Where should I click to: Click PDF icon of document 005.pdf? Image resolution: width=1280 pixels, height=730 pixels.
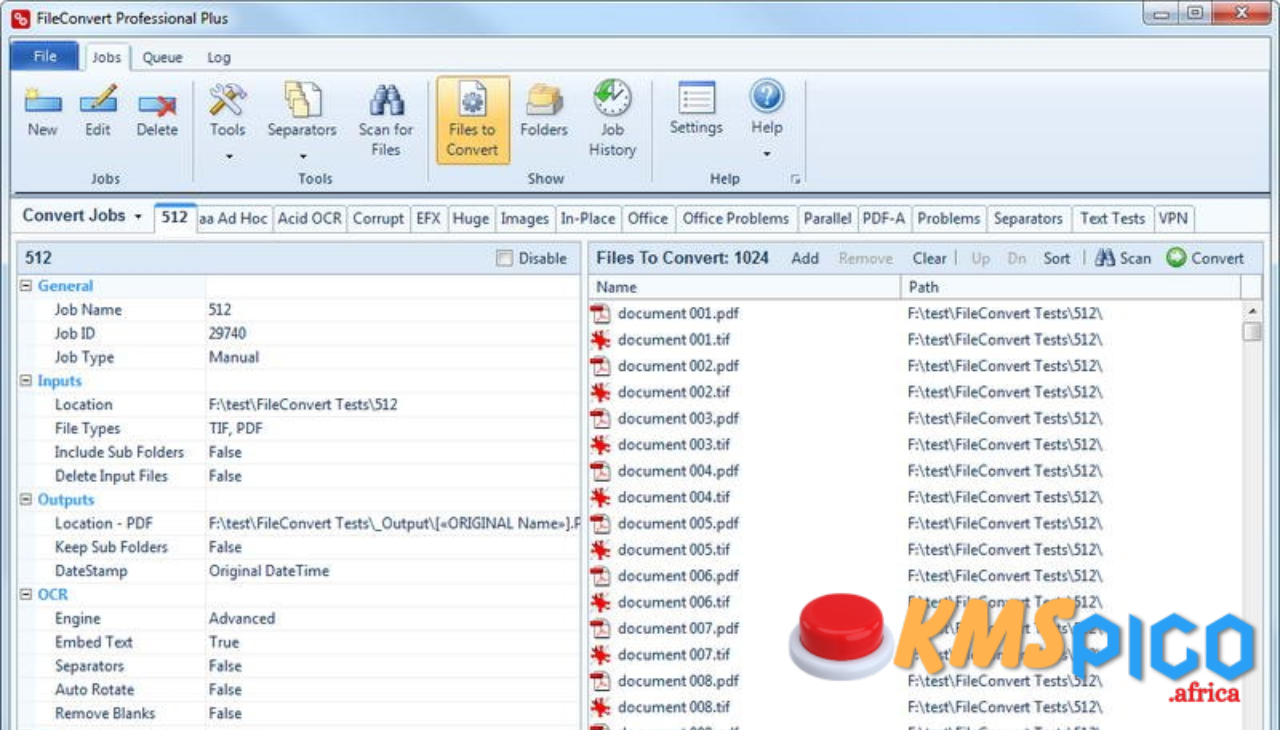tap(600, 523)
